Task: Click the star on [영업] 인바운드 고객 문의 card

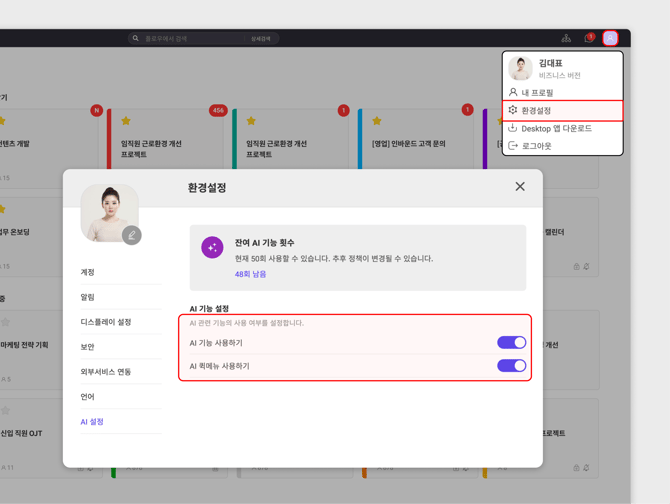Action: 377,121
